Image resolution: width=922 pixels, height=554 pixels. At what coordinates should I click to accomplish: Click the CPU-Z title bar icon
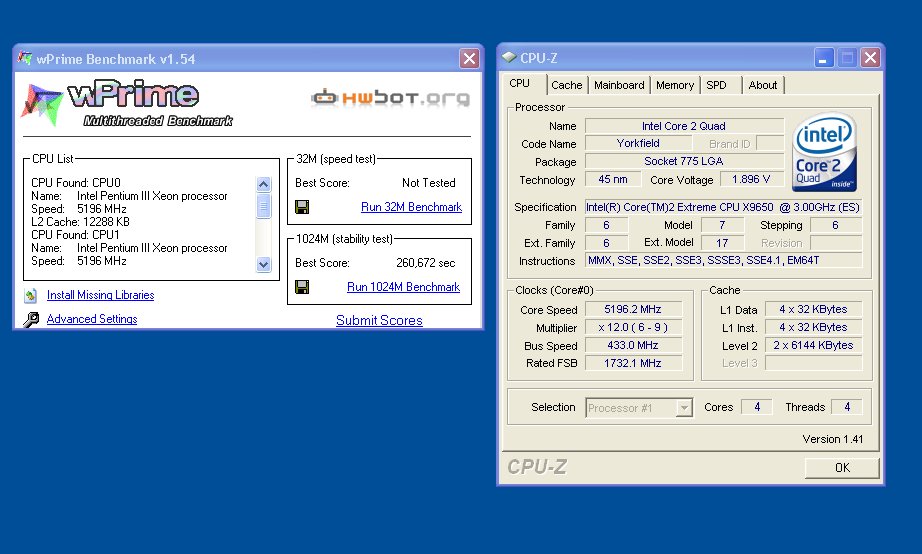[x=509, y=58]
